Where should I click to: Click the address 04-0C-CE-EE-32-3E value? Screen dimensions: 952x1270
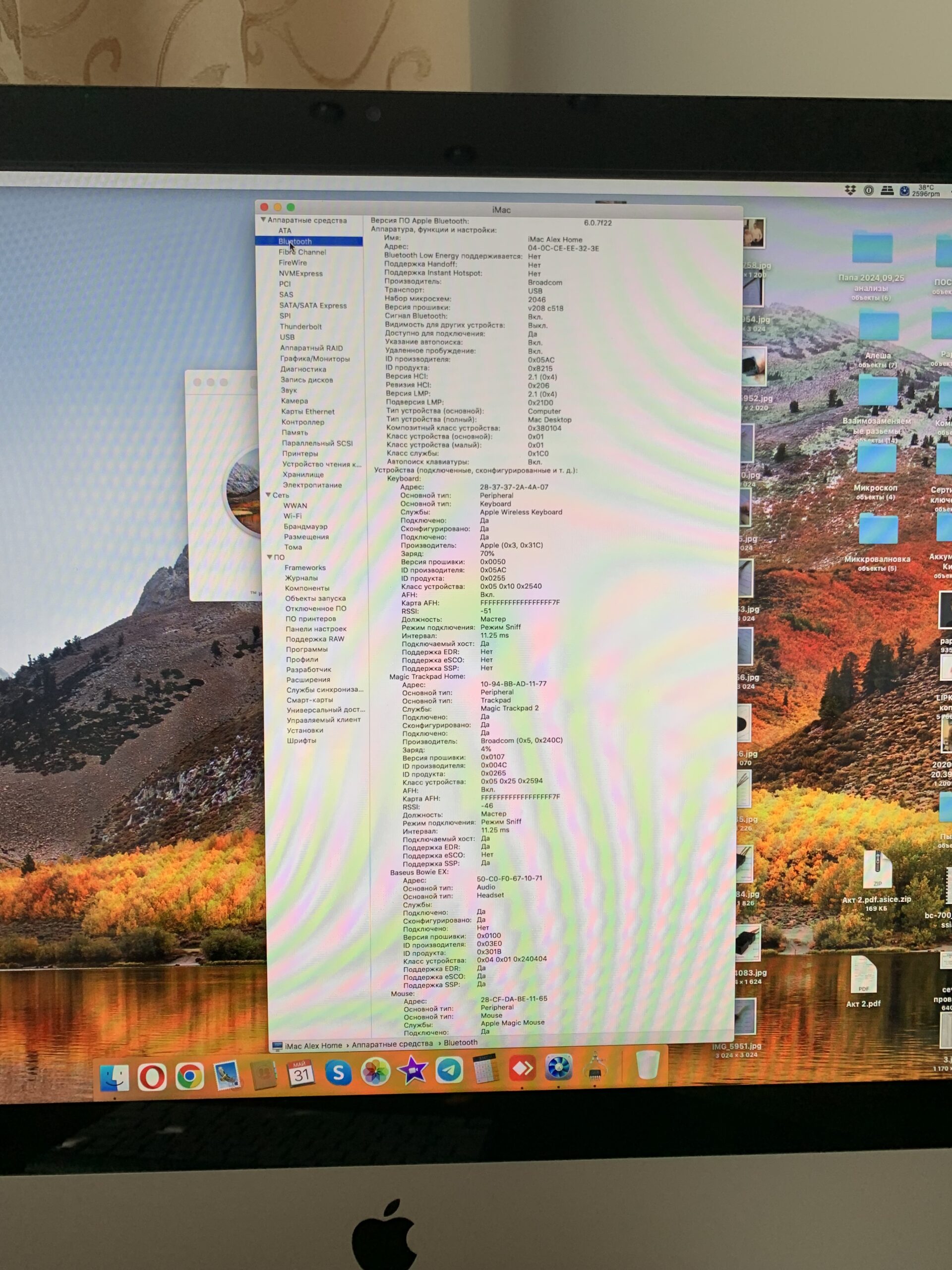[x=563, y=249]
